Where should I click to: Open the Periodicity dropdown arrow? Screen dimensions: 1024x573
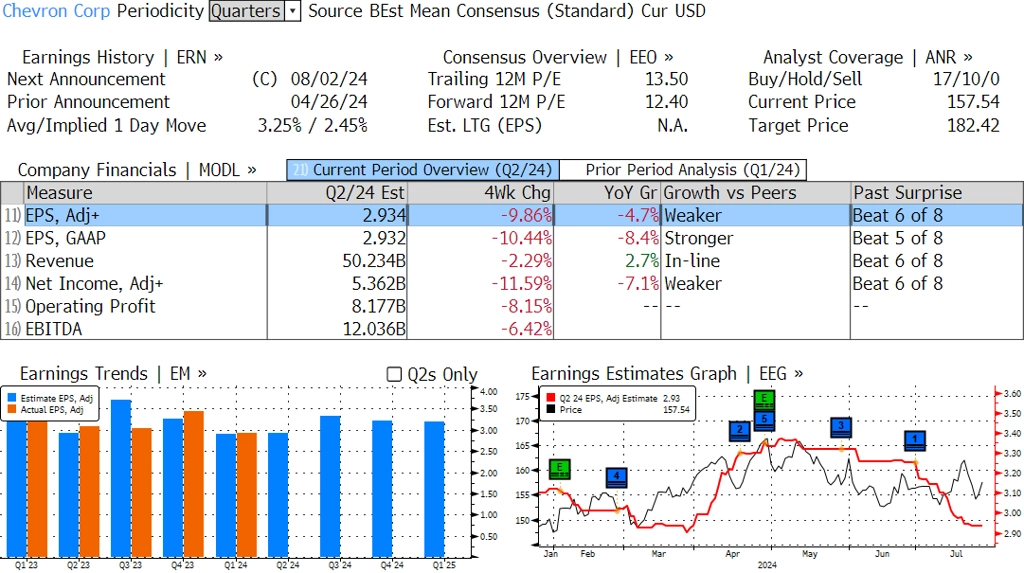(293, 11)
